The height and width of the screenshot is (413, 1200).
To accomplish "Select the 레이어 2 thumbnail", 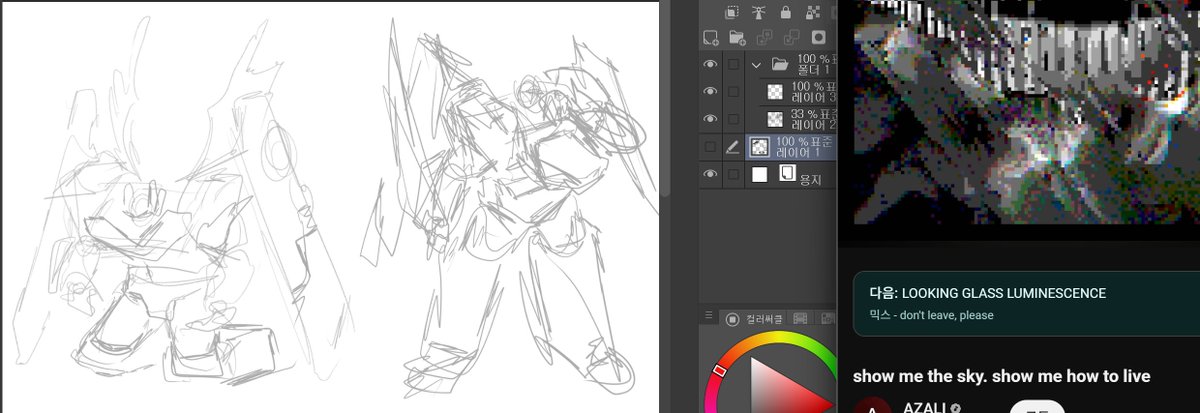I will pyautogui.click(x=775, y=119).
